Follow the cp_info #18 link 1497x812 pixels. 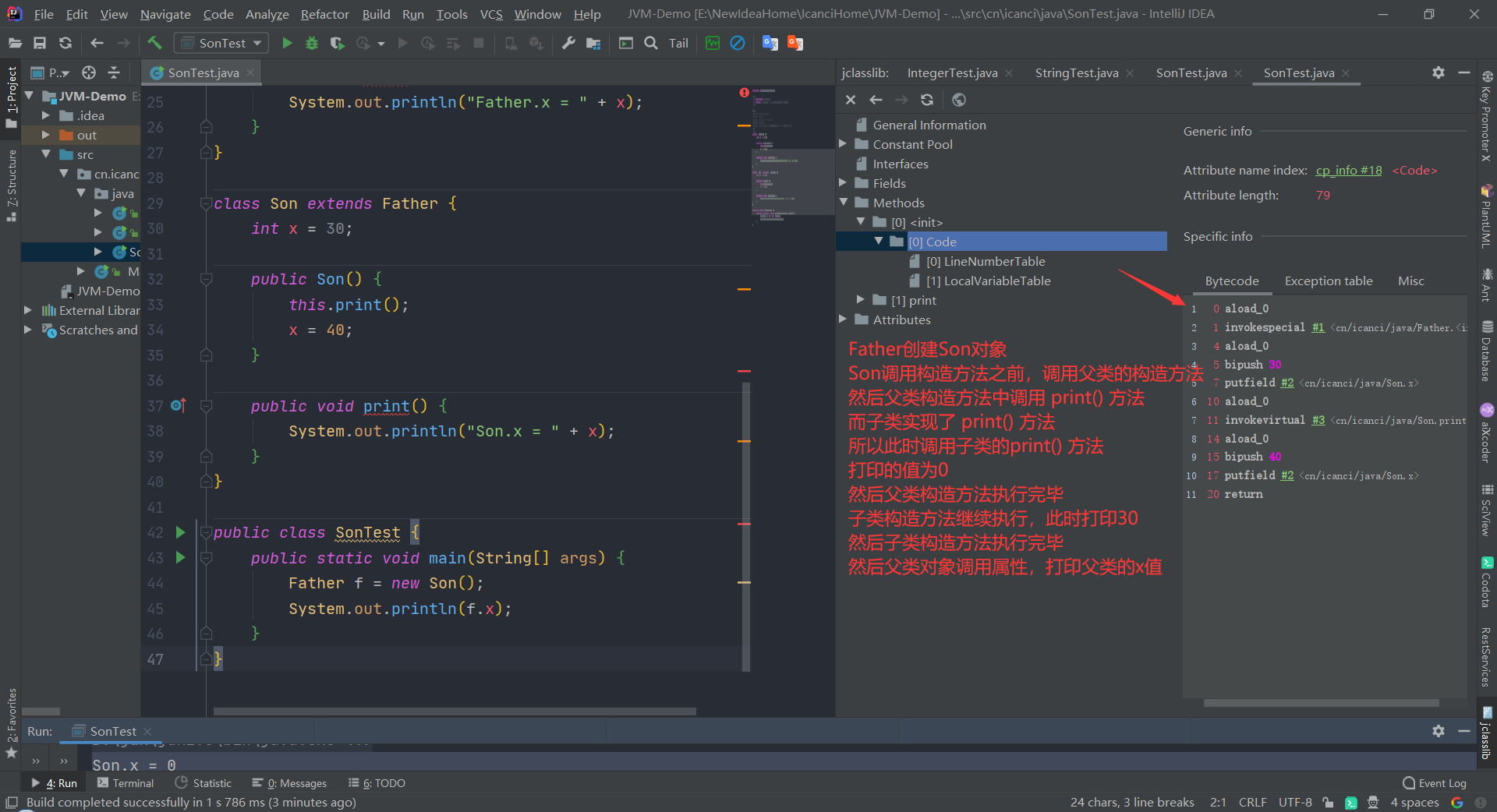click(x=1349, y=171)
